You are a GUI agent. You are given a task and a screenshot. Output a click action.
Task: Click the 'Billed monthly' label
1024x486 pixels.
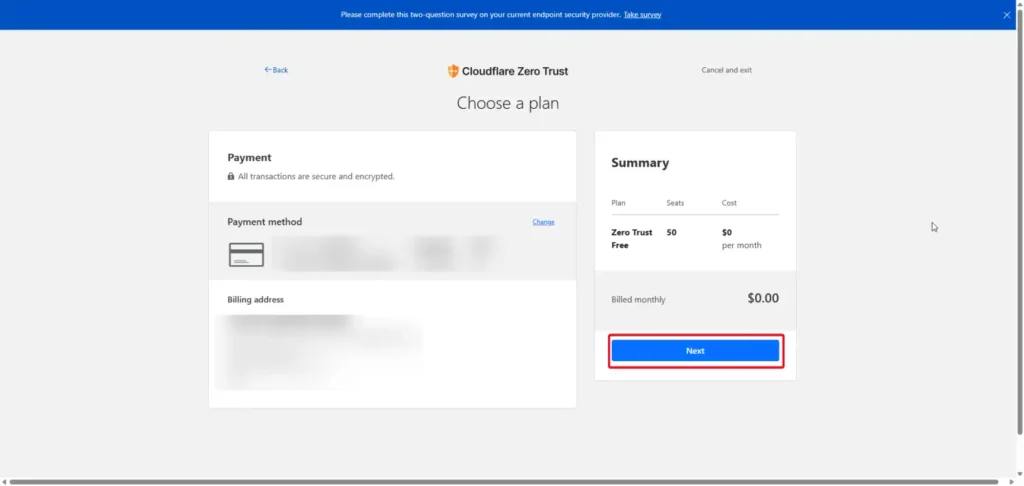[638, 300]
